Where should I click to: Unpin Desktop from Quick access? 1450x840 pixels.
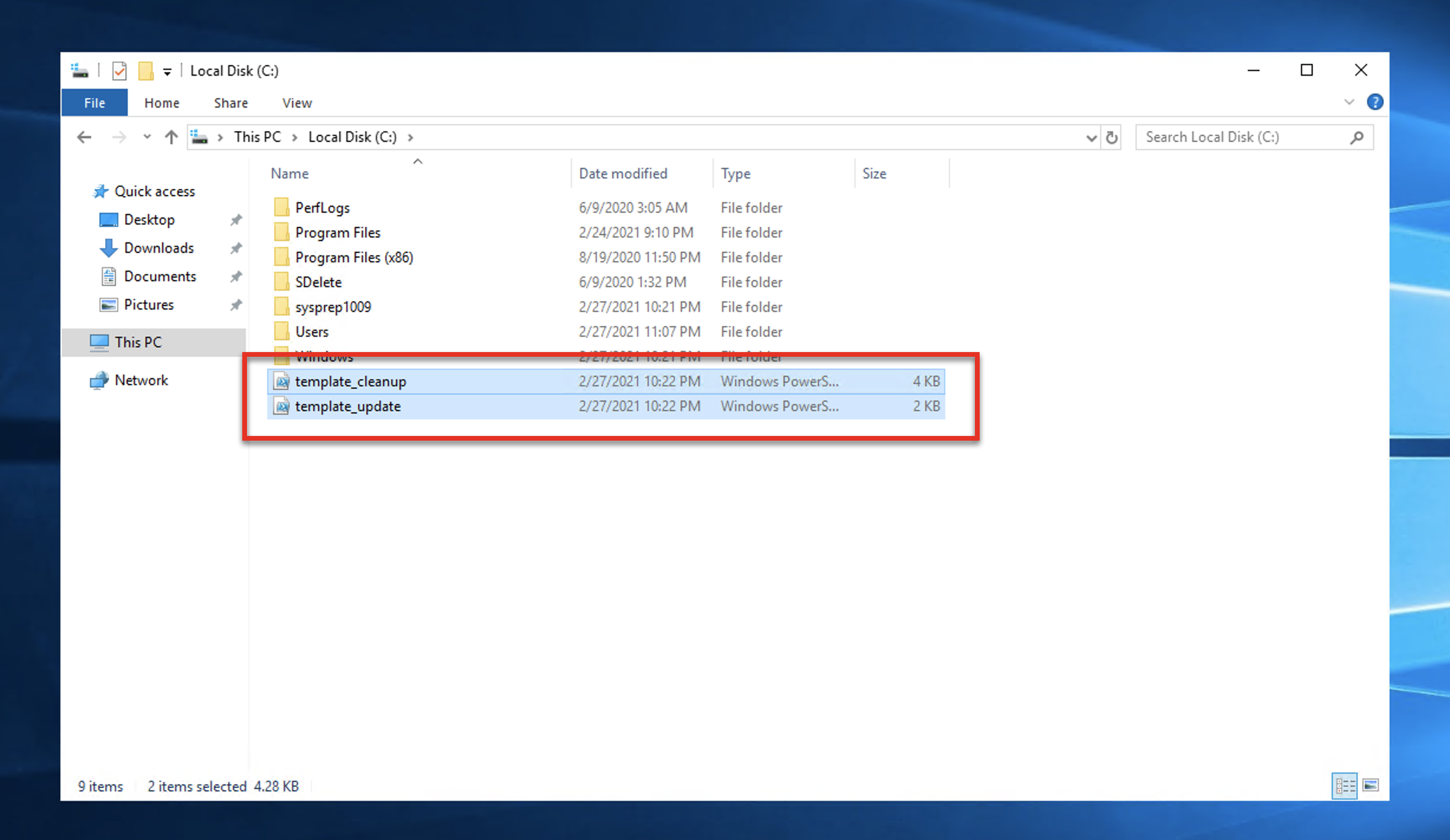point(236,220)
